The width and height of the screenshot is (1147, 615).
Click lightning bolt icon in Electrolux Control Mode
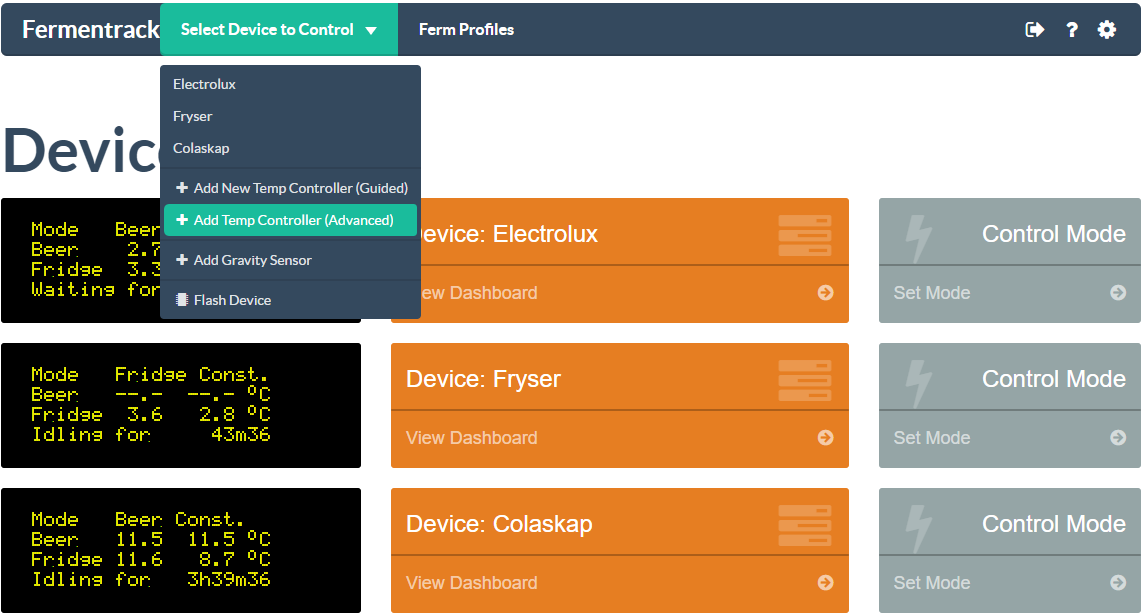click(x=918, y=238)
